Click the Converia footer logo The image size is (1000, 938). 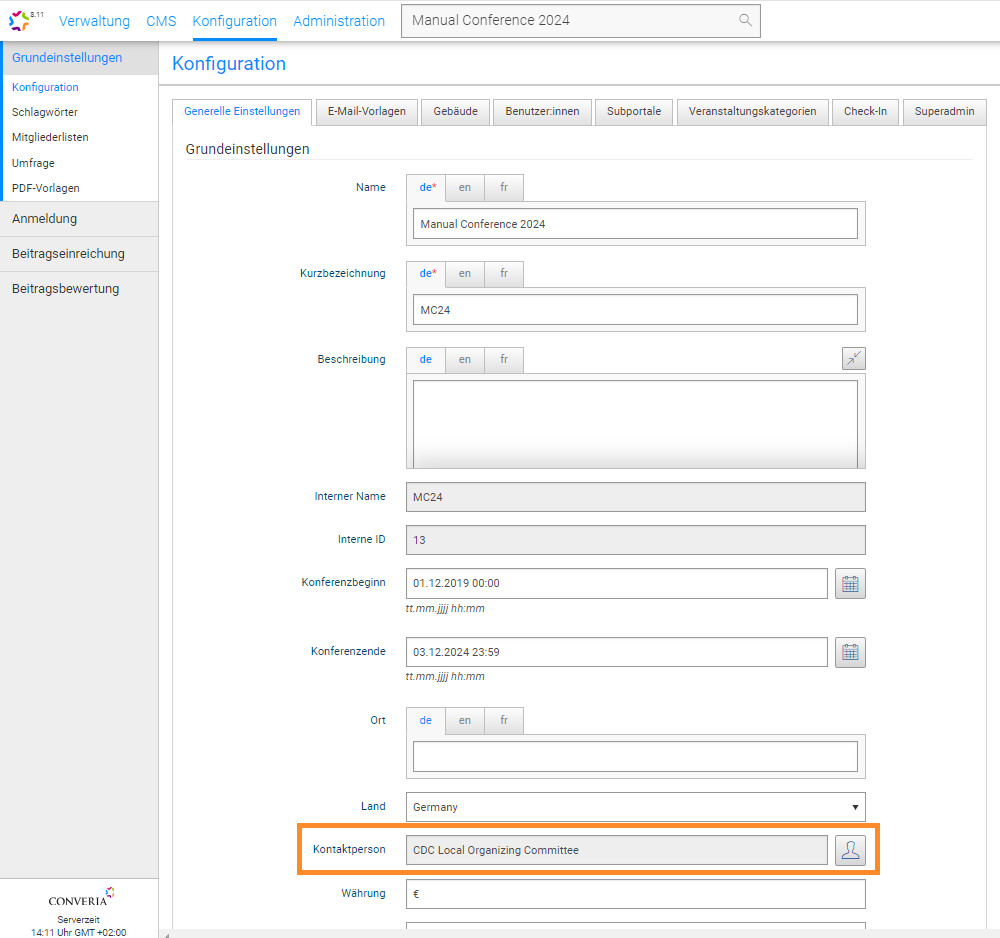pos(80,897)
